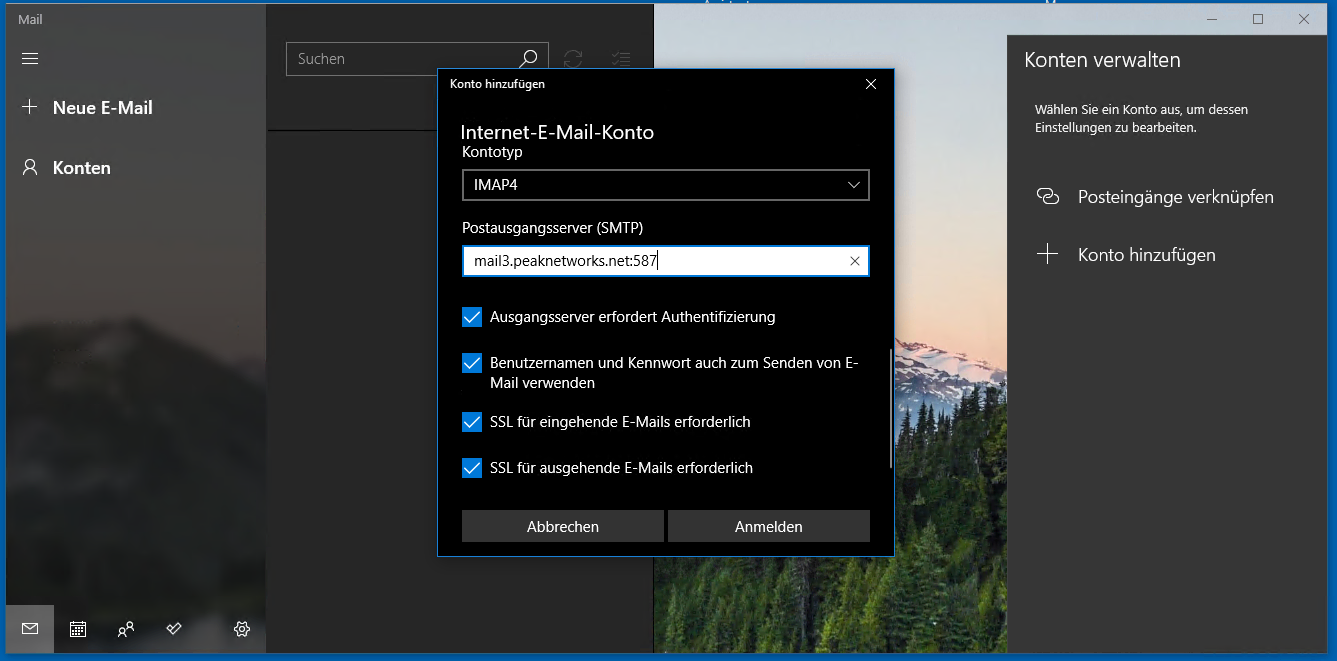Image resolution: width=1337 pixels, height=661 pixels.
Task: Uncheck Ausgangsserver erfordert Authentifizierung
Action: pos(471,317)
